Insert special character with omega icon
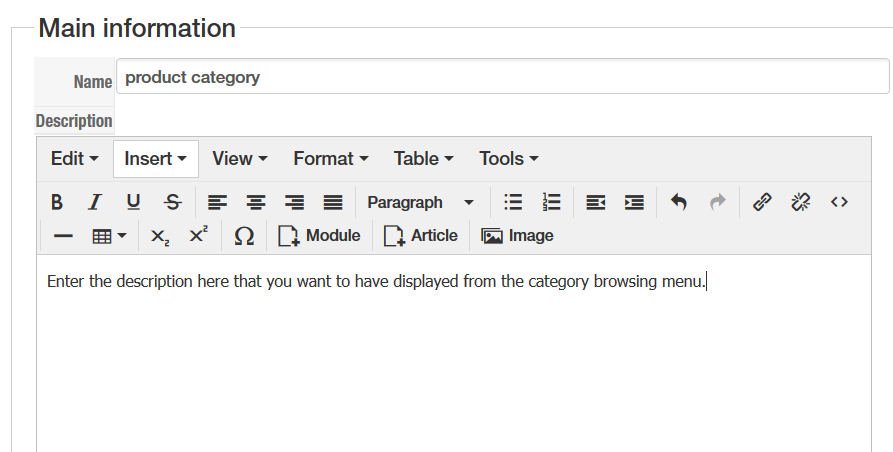The height and width of the screenshot is (452, 893). [243, 236]
